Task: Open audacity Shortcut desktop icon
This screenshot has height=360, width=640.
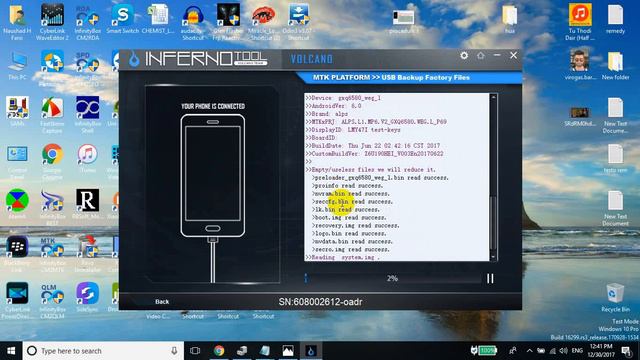Action: (193, 22)
